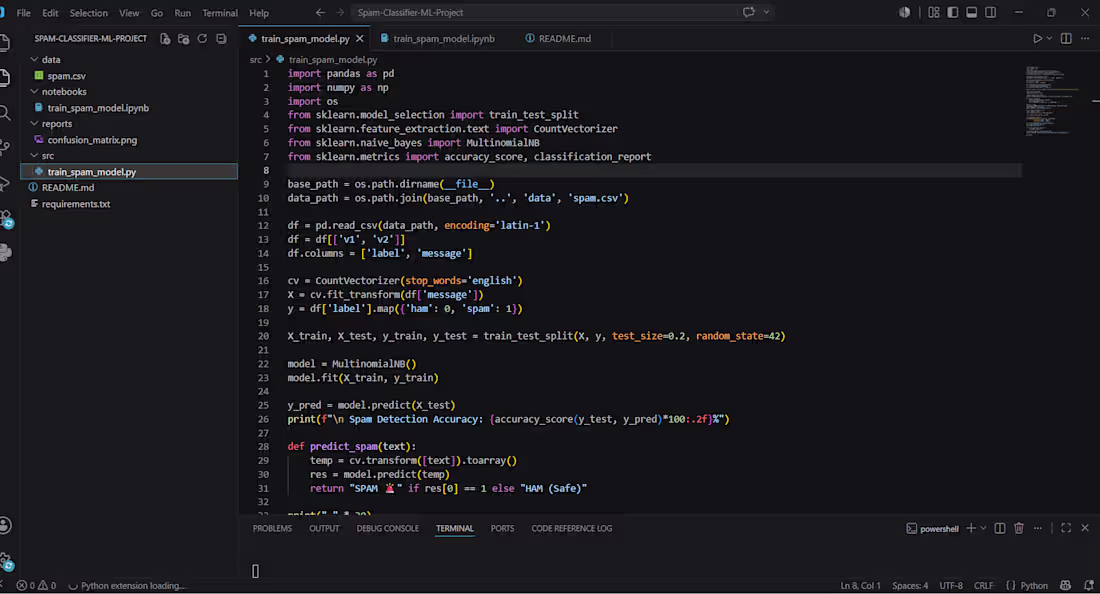The width and height of the screenshot is (1100, 594).
Task: Open new terminal profile dropdown arrow
Action: tap(984, 528)
